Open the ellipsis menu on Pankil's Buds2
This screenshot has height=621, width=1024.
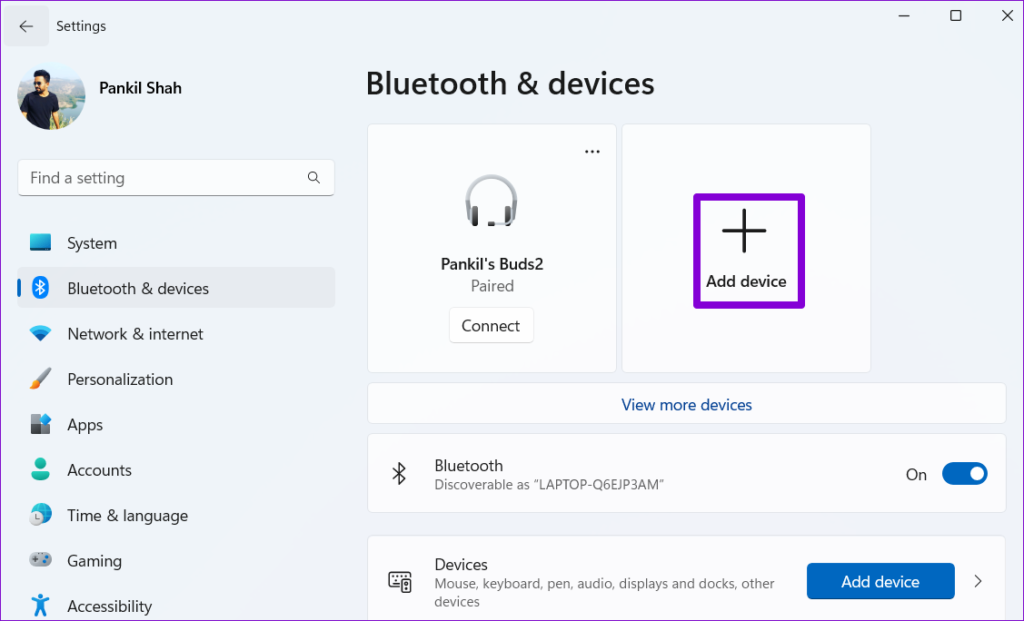pyautogui.click(x=592, y=150)
